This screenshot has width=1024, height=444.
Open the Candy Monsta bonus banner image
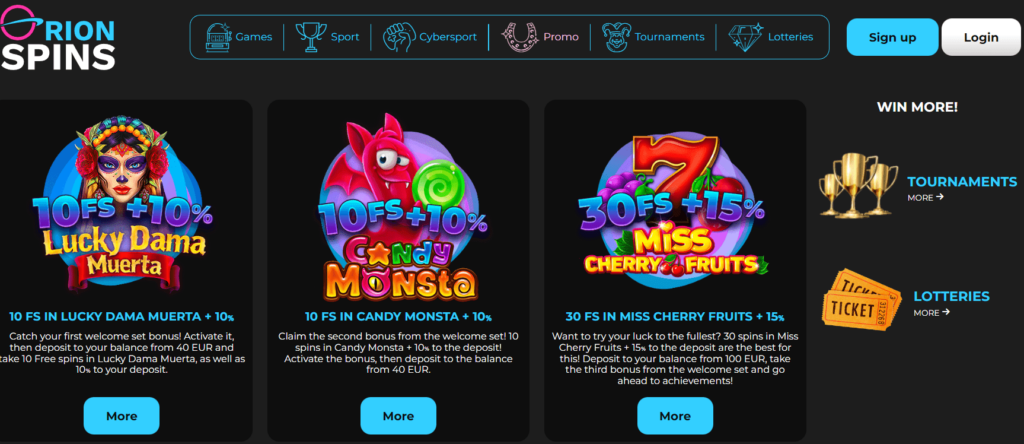coord(399,206)
